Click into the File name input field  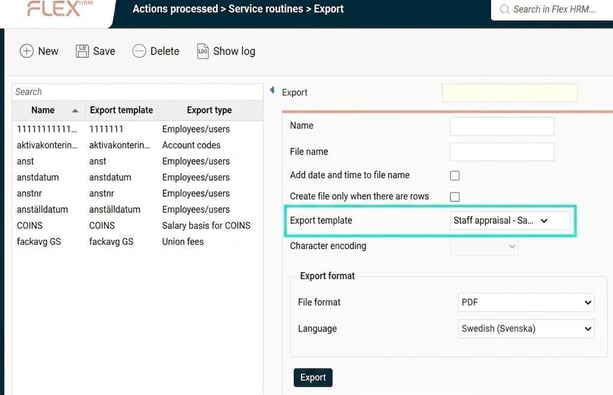[502, 152]
